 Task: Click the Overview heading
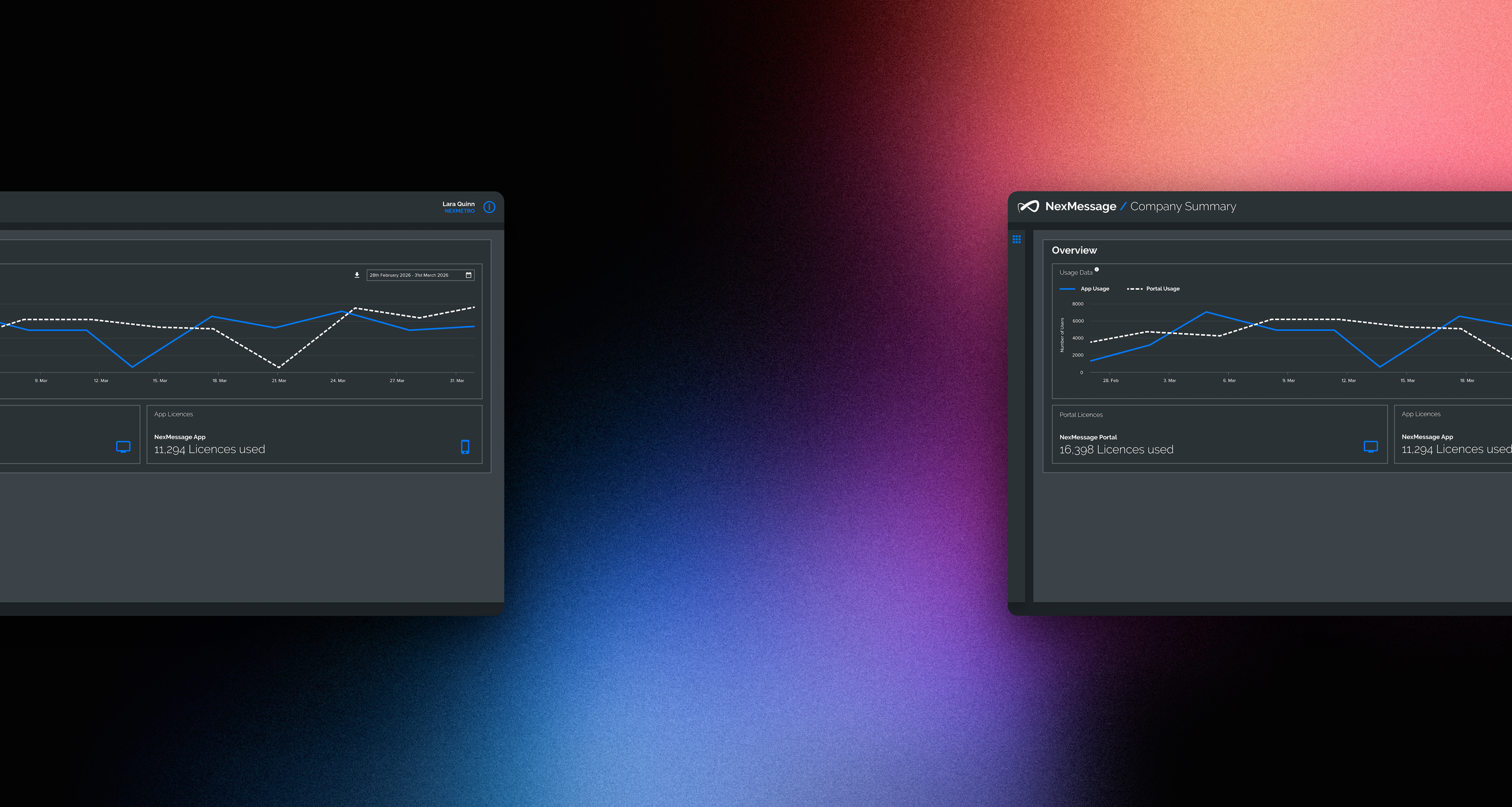tap(1074, 250)
